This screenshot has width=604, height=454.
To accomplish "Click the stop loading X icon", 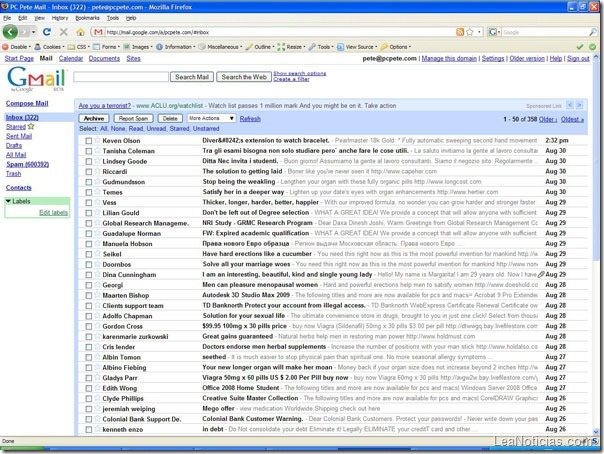I will 64,32.
